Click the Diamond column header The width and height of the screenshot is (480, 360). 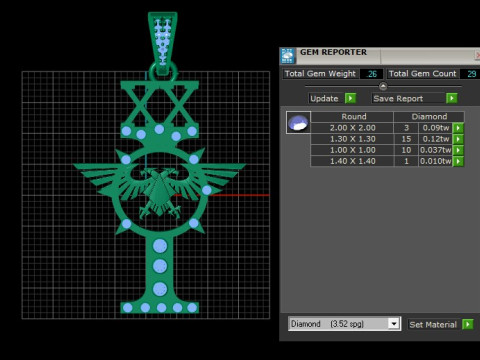tap(429, 117)
